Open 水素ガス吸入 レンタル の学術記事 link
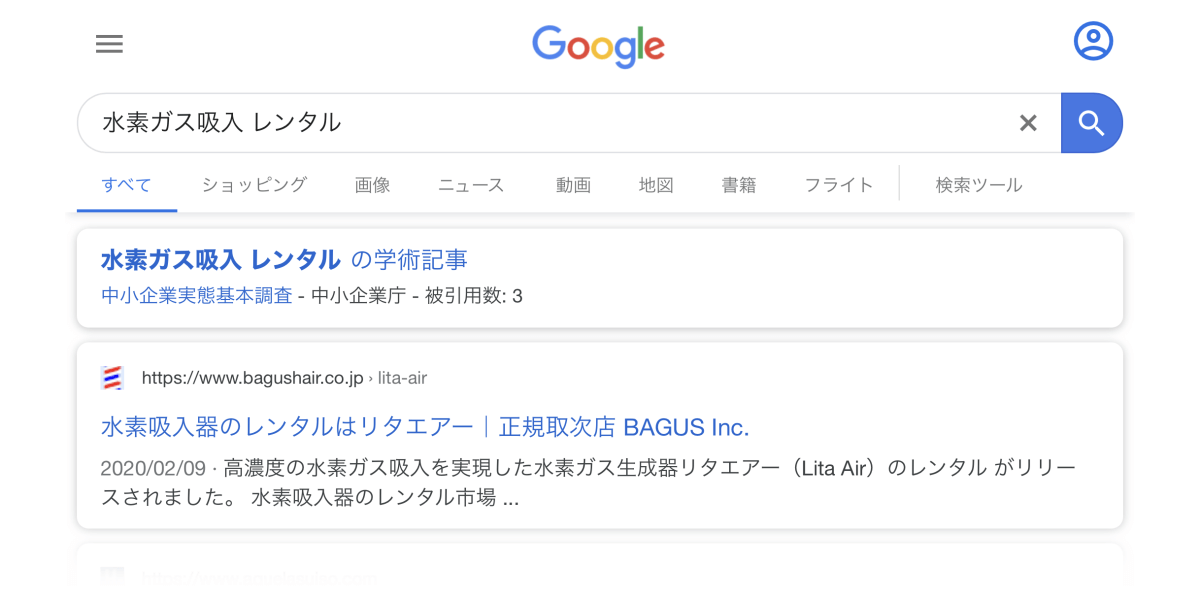Image resolution: width=1200 pixels, height=600 pixels. pyautogui.click(x=284, y=260)
